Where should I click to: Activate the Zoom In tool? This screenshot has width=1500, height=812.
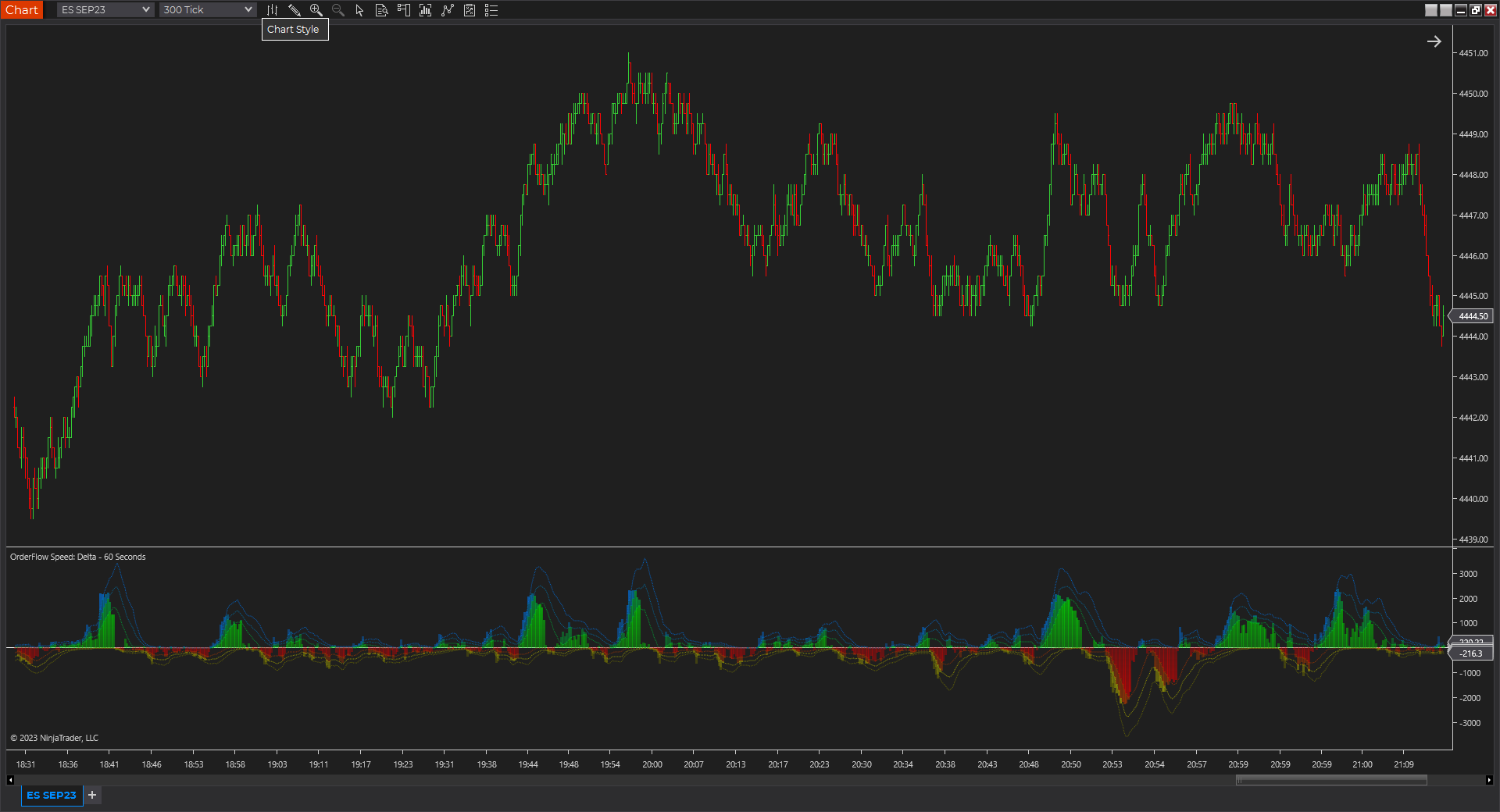pyautogui.click(x=316, y=10)
